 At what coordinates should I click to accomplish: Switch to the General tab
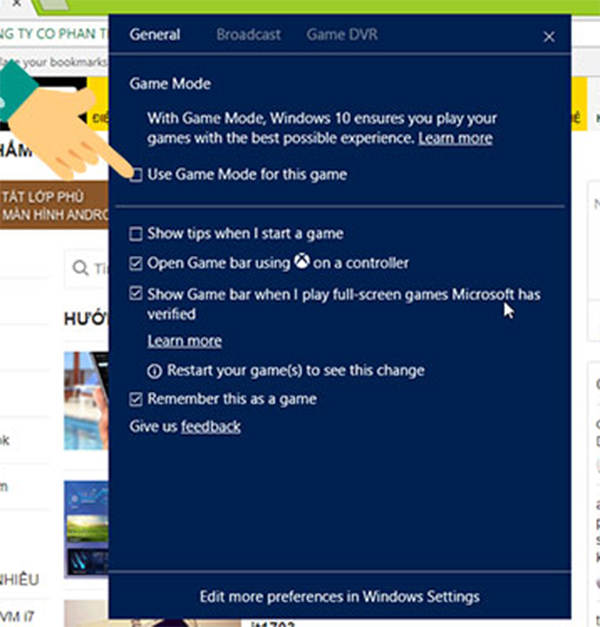(155, 35)
